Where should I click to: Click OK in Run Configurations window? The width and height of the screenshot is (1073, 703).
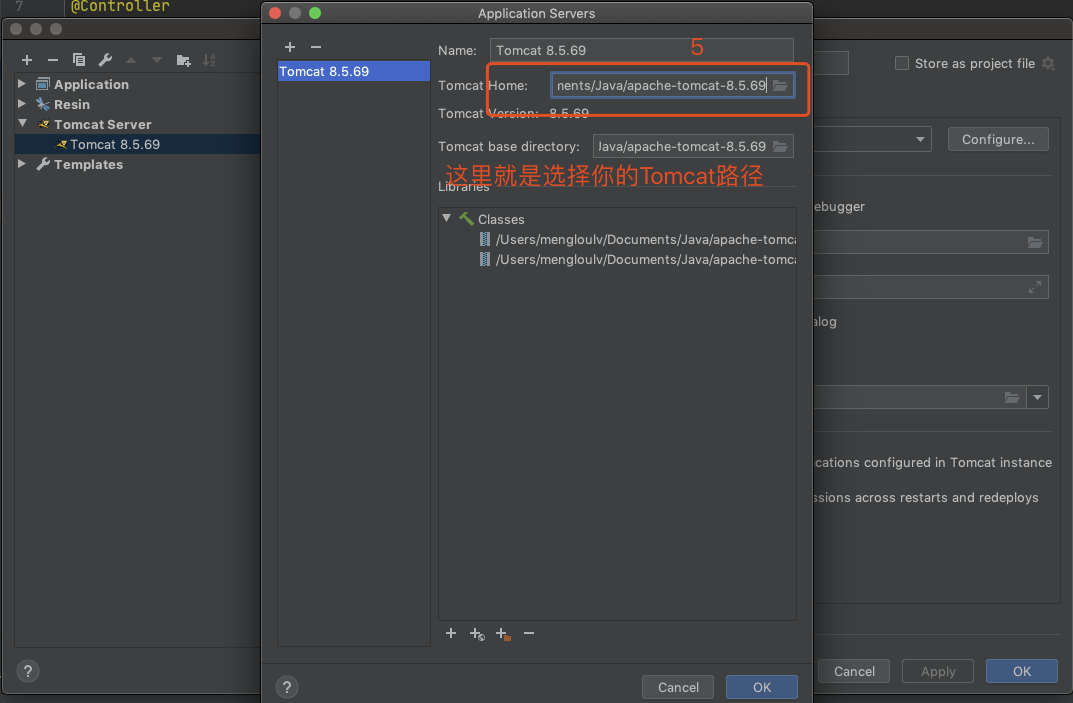(1022, 672)
